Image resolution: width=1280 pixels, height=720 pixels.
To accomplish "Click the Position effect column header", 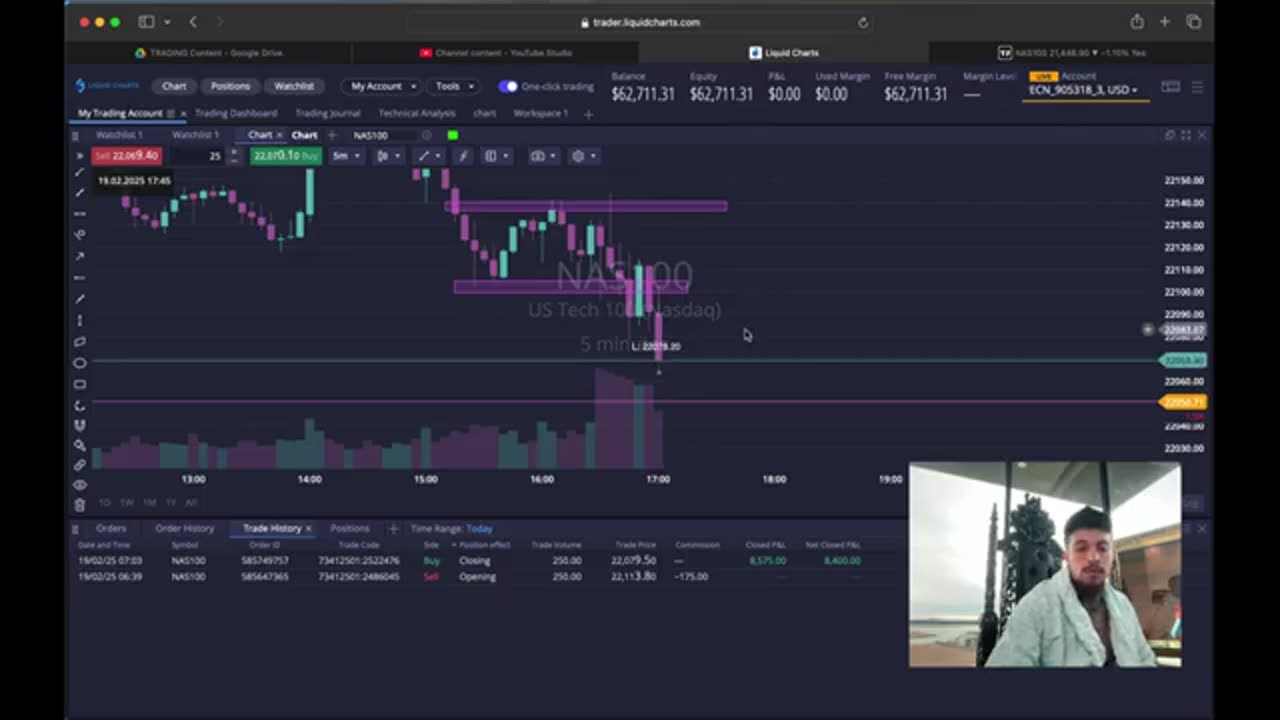I will pos(483,545).
